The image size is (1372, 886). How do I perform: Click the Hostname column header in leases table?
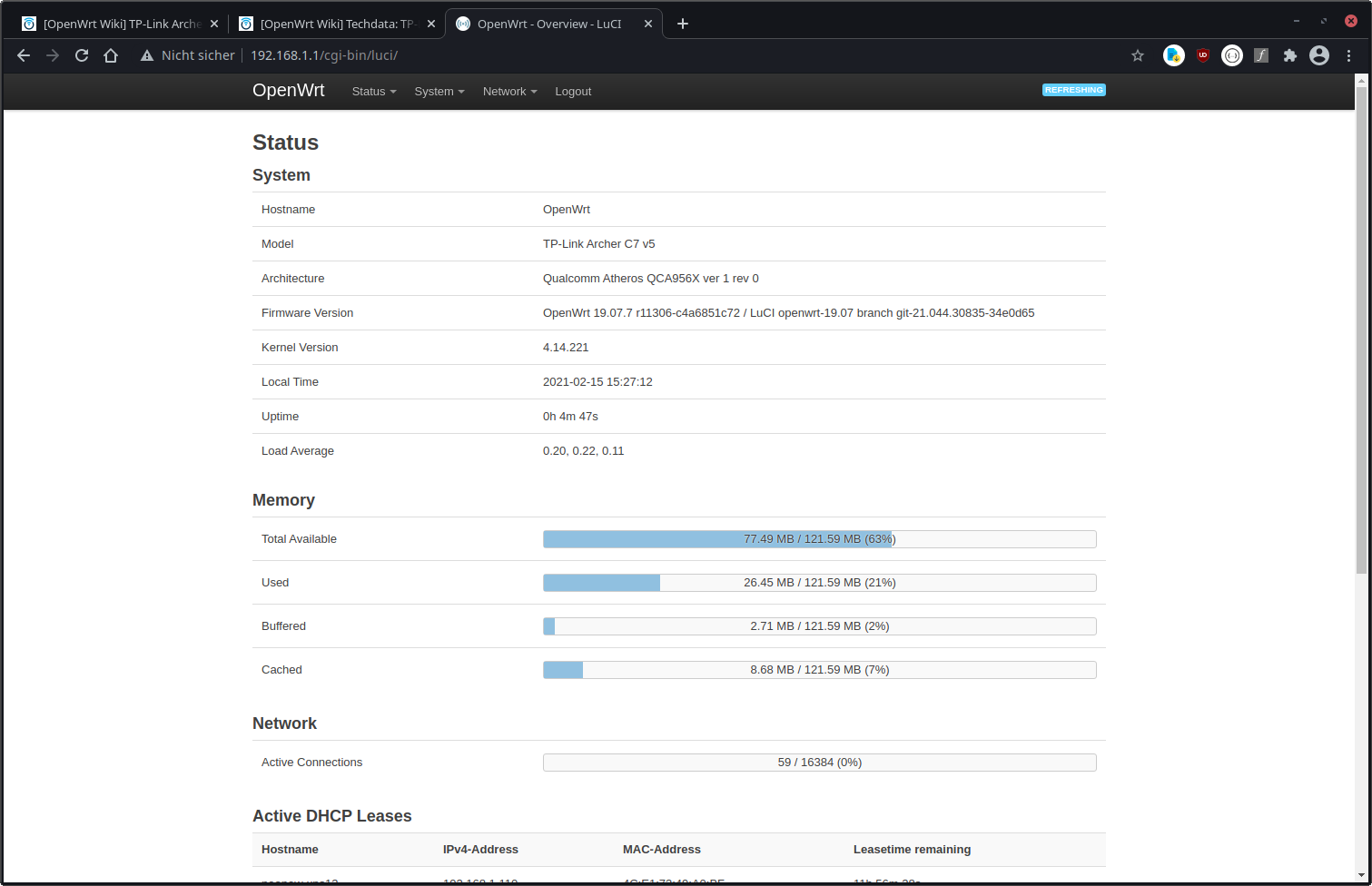tap(290, 850)
